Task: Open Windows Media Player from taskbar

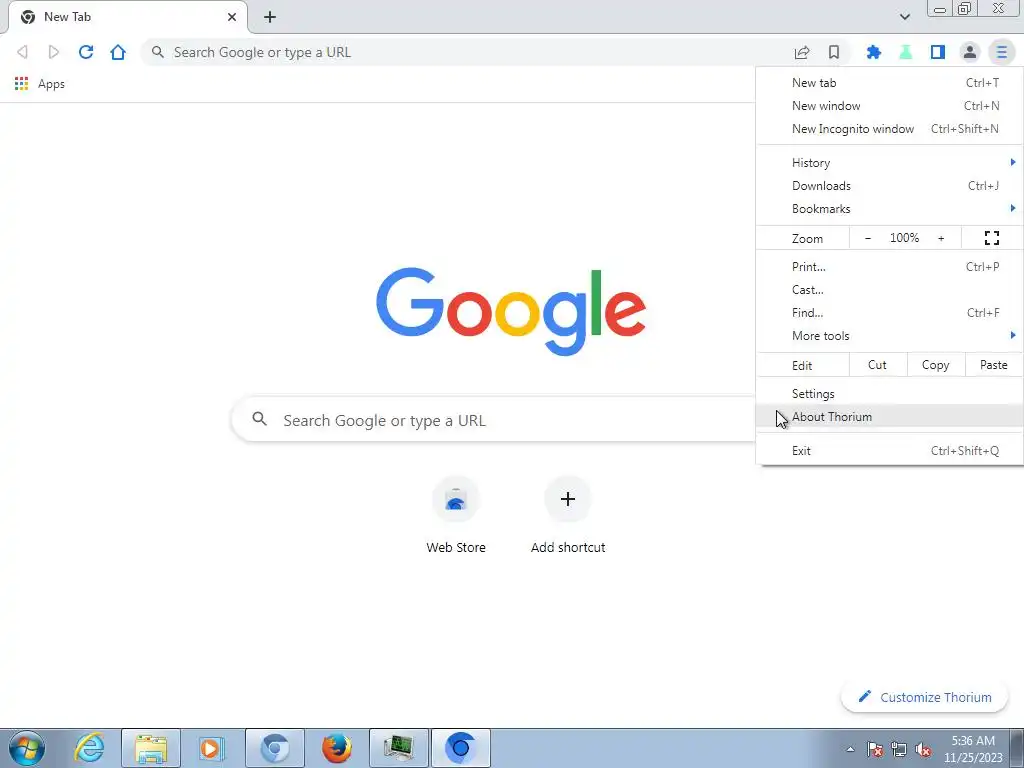Action: pos(212,748)
